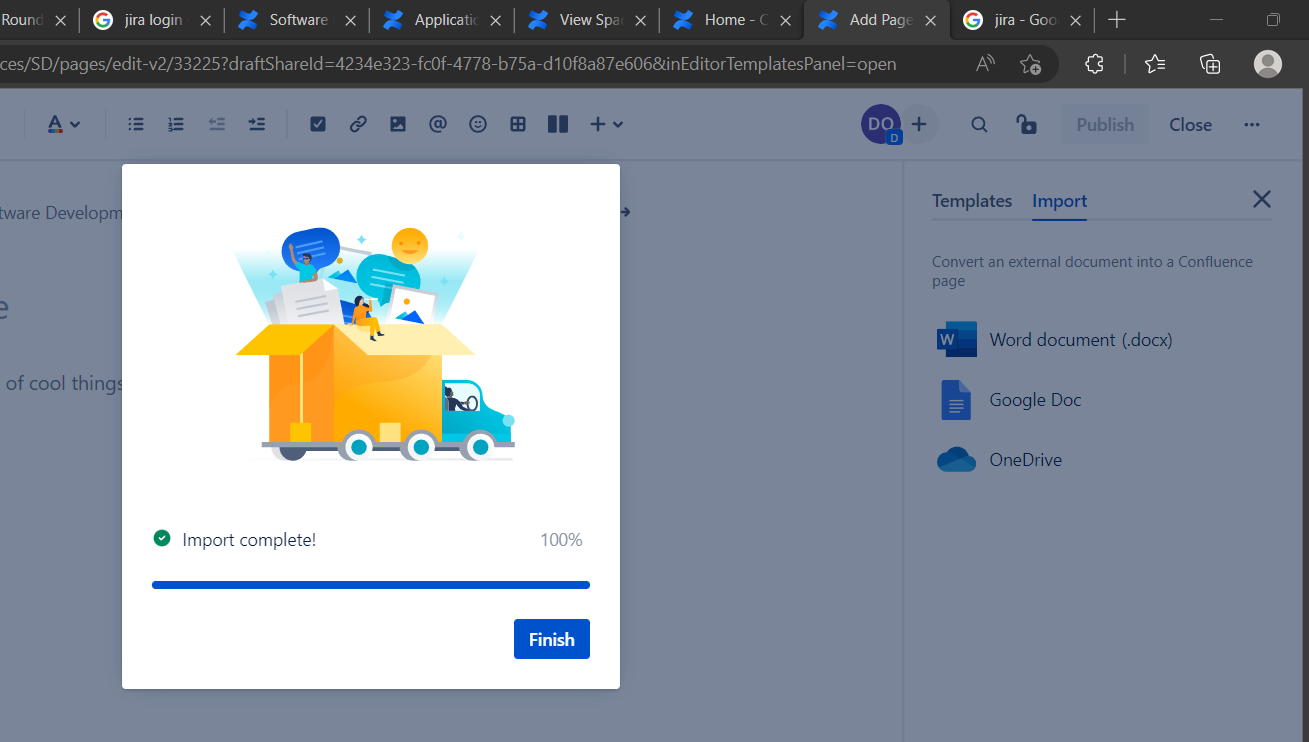
Task: Select the Import tab
Action: (1059, 201)
